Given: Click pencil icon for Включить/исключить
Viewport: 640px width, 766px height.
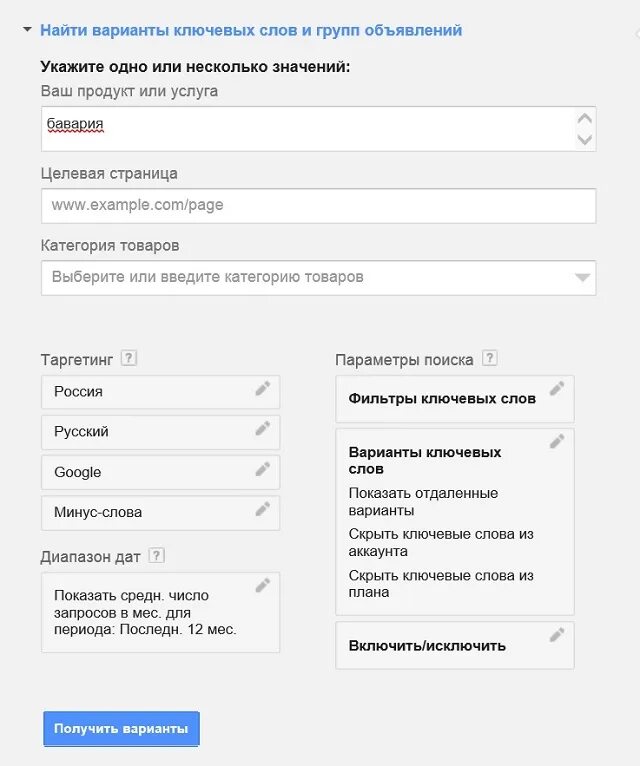Looking at the screenshot, I should click(x=557, y=635).
